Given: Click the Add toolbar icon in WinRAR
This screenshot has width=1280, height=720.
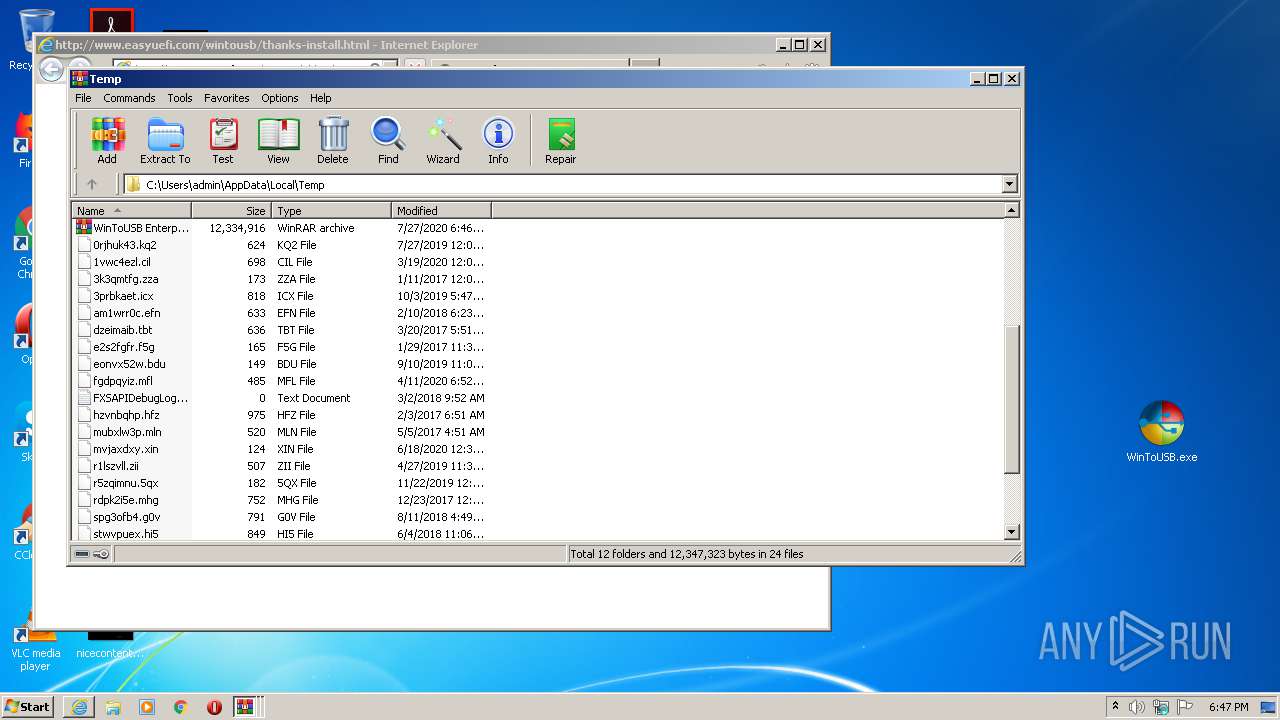Looking at the screenshot, I should [x=107, y=140].
